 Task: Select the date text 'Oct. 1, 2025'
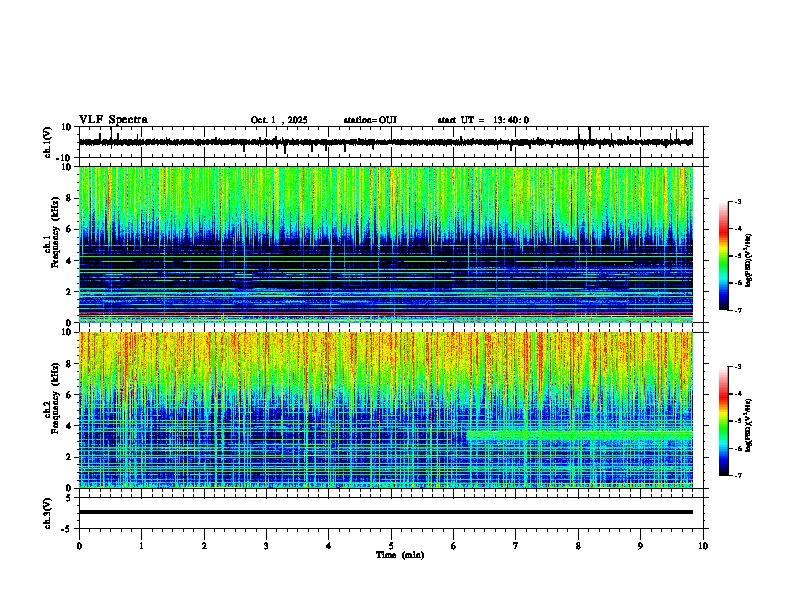pyautogui.click(x=279, y=120)
